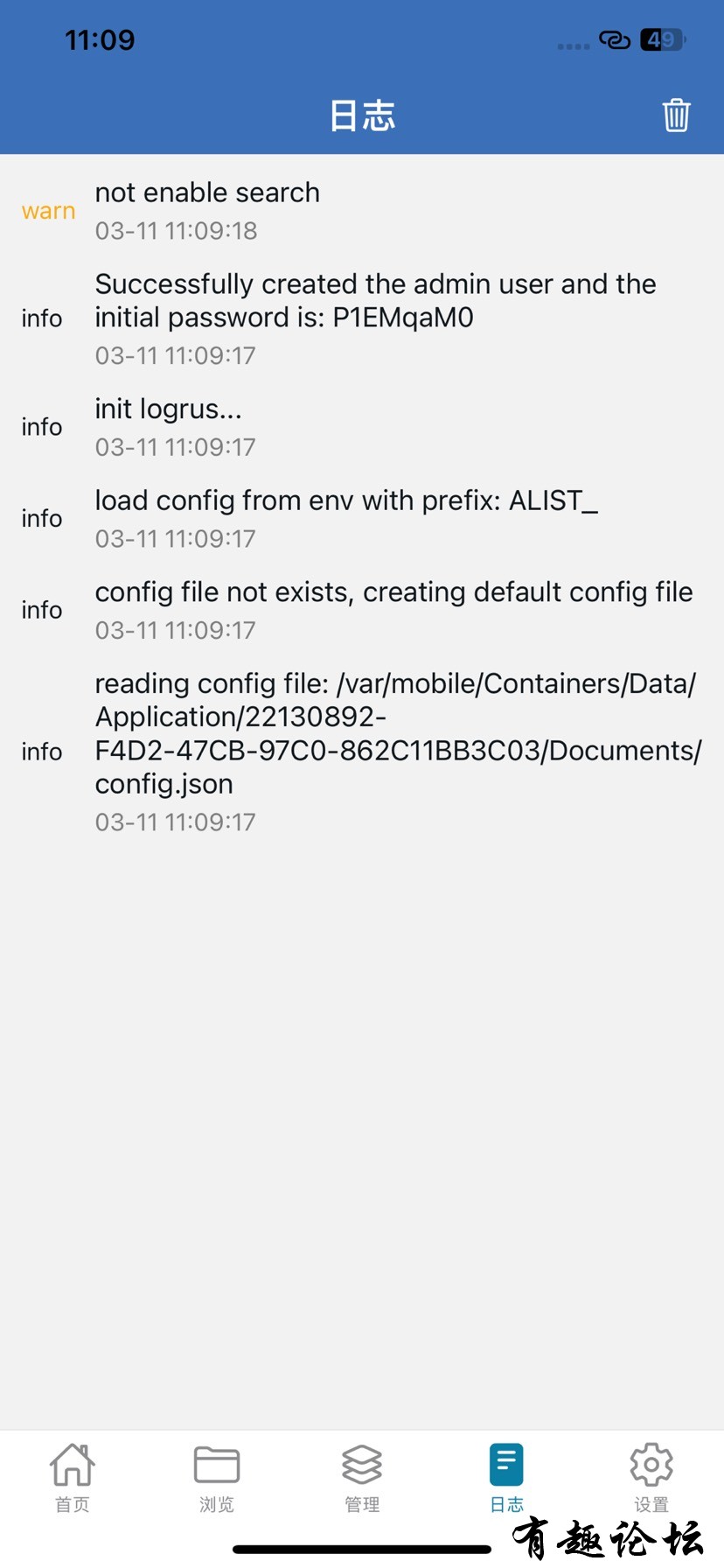Image resolution: width=724 pixels, height=1568 pixels.
Task: Open the 管理 layers tab icon
Action: pyautogui.click(x=362, y=1464)
